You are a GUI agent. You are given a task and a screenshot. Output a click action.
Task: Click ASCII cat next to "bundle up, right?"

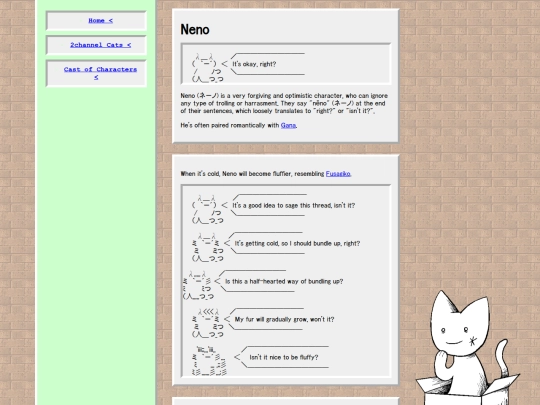208,247
